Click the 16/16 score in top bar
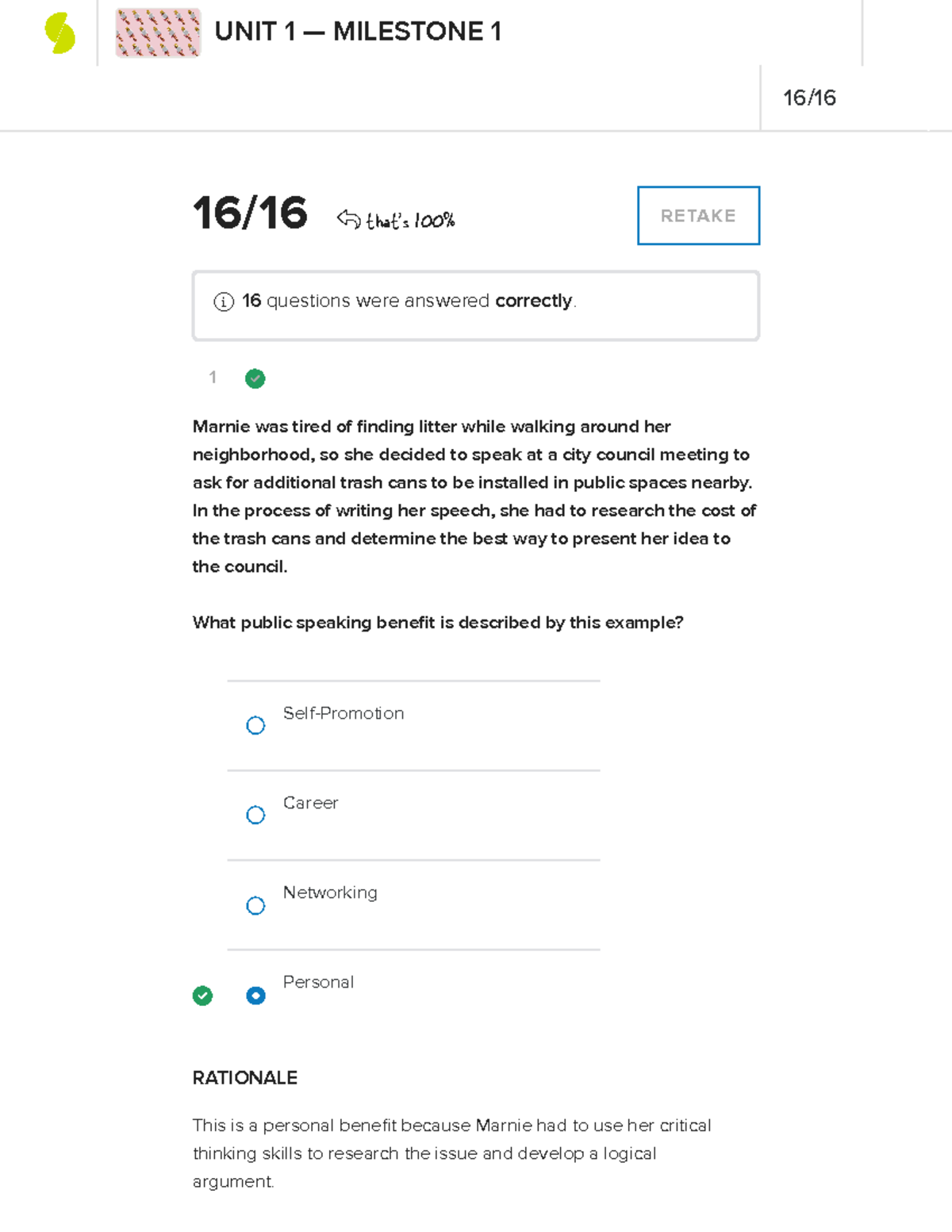The image size is (952, 1232). (x=809, y=98)
